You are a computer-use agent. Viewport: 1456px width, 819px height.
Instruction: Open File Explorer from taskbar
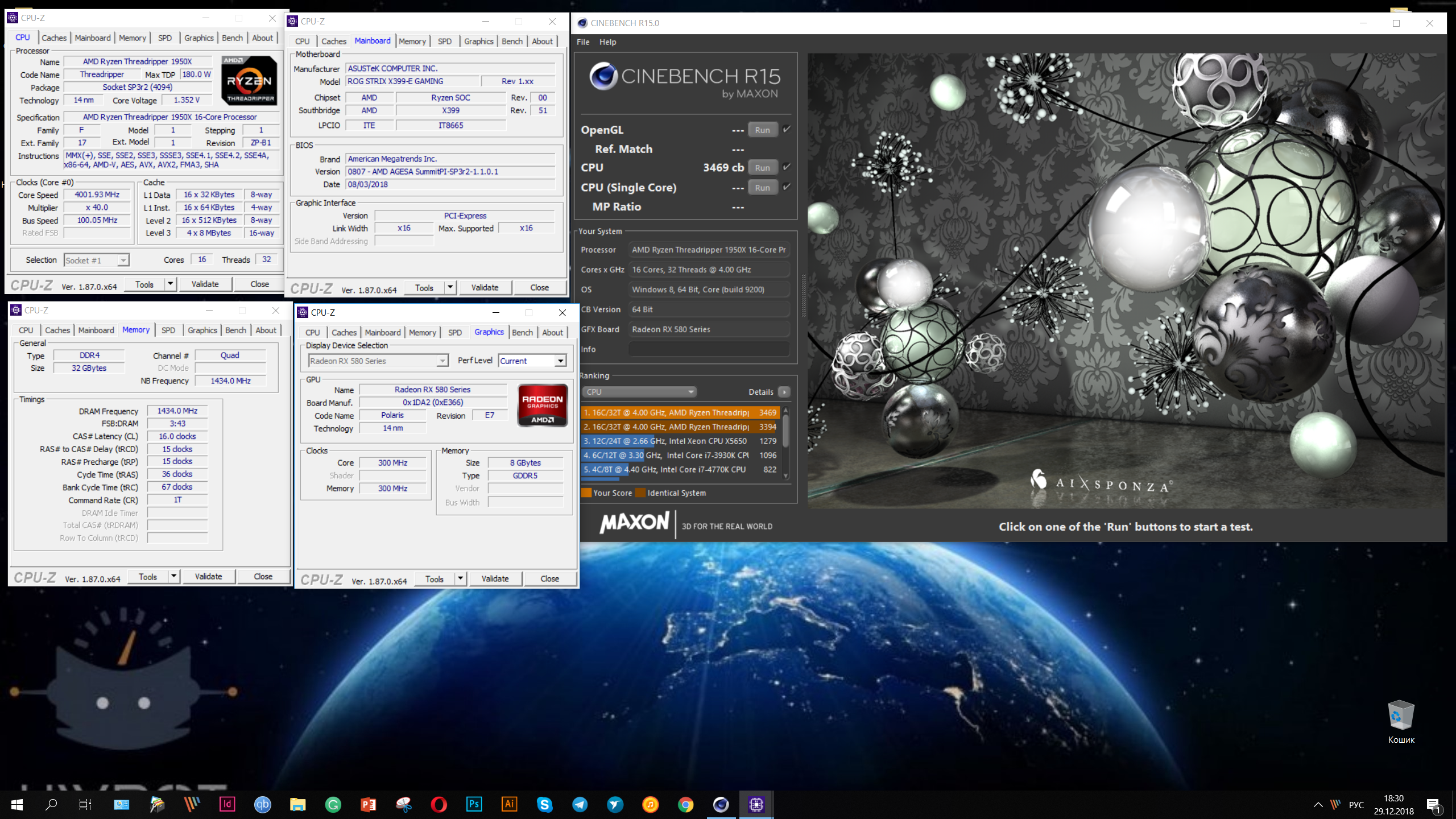[297, 805]
